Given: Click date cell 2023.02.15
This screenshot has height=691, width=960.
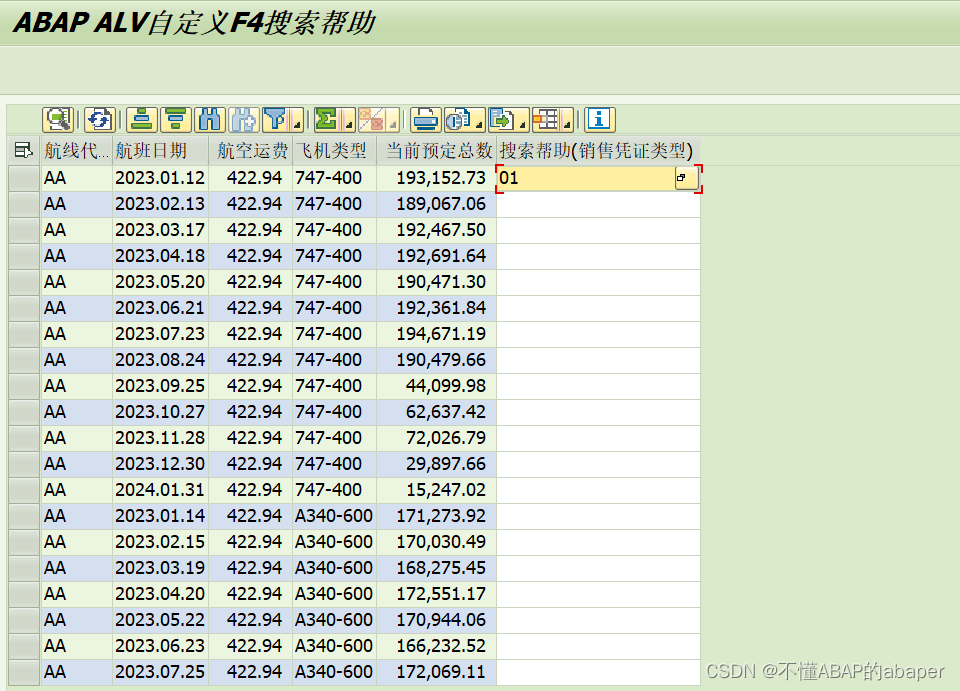Looking at the screenshot, I should point(160,542).
